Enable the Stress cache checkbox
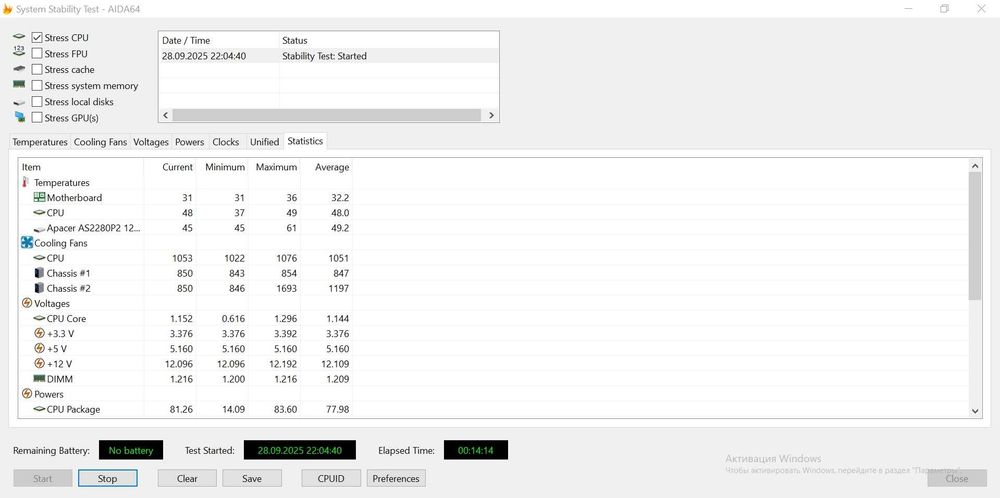Viewport: 1000px width, 498px height. tap(37, 70)
